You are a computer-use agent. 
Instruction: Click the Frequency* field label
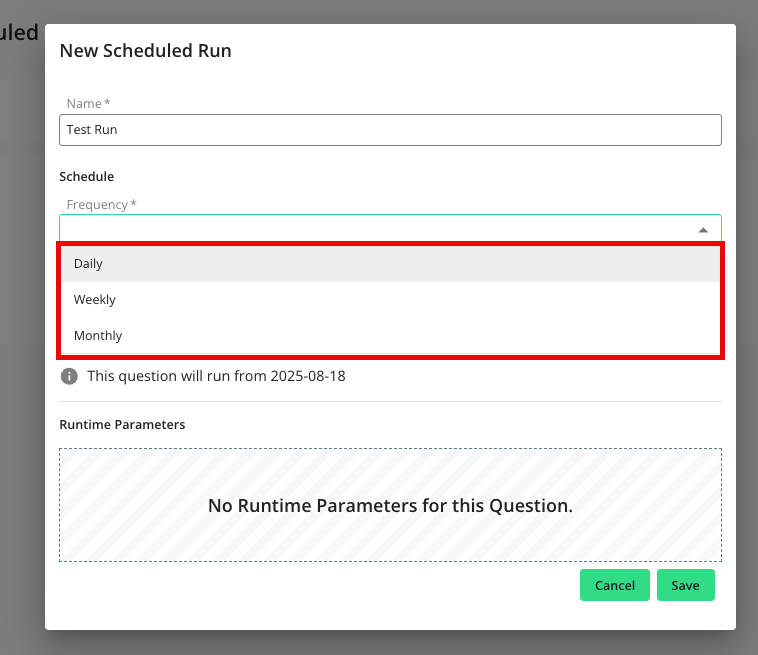click(x=101, y=204)
